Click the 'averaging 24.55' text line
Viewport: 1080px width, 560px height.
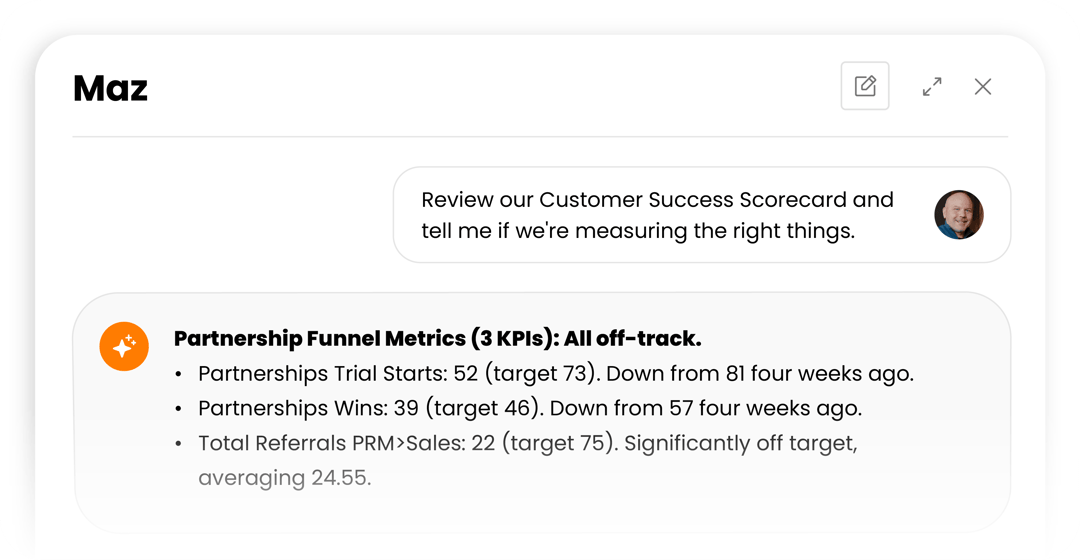point(284,478)
